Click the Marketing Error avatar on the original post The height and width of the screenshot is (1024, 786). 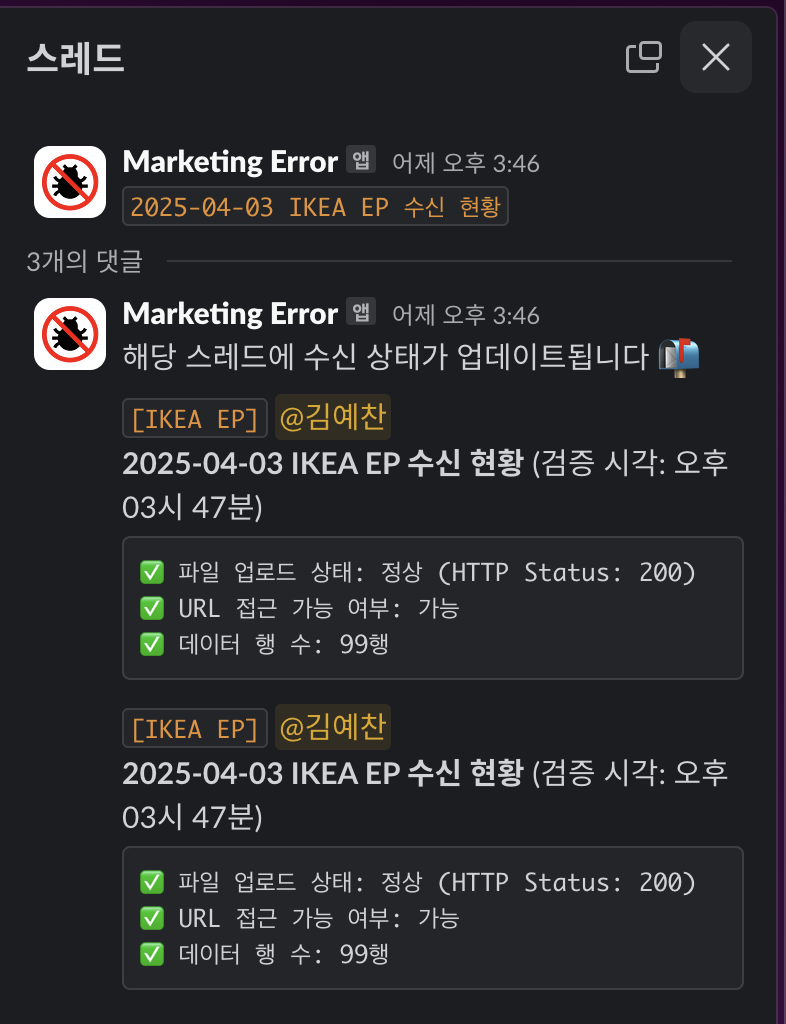pos(70,182)
